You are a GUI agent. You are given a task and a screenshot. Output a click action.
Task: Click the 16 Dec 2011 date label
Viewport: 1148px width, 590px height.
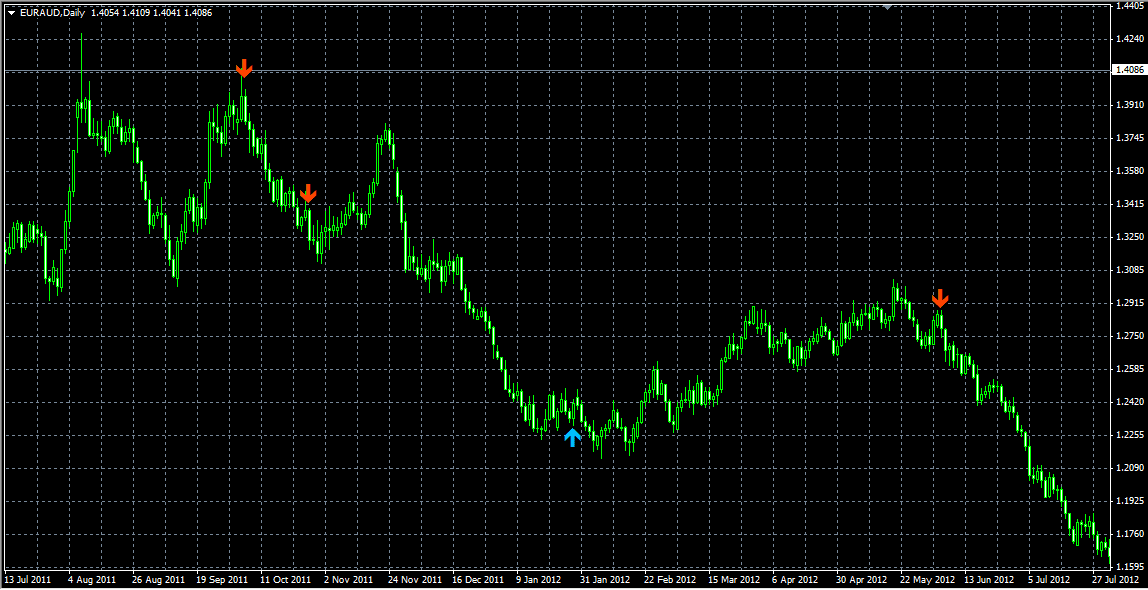coord(478,580)
